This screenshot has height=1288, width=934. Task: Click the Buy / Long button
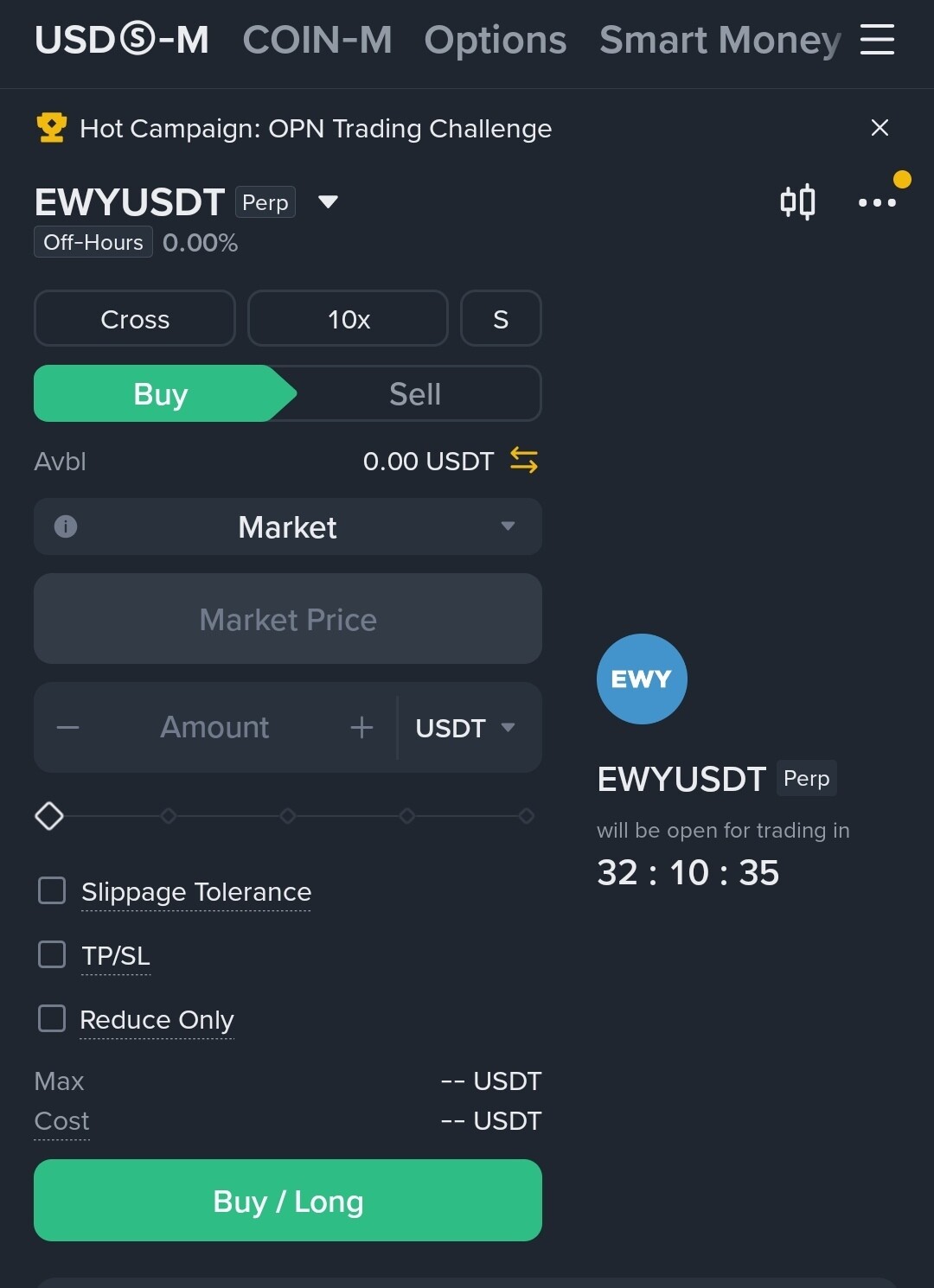click(288, 1201)
